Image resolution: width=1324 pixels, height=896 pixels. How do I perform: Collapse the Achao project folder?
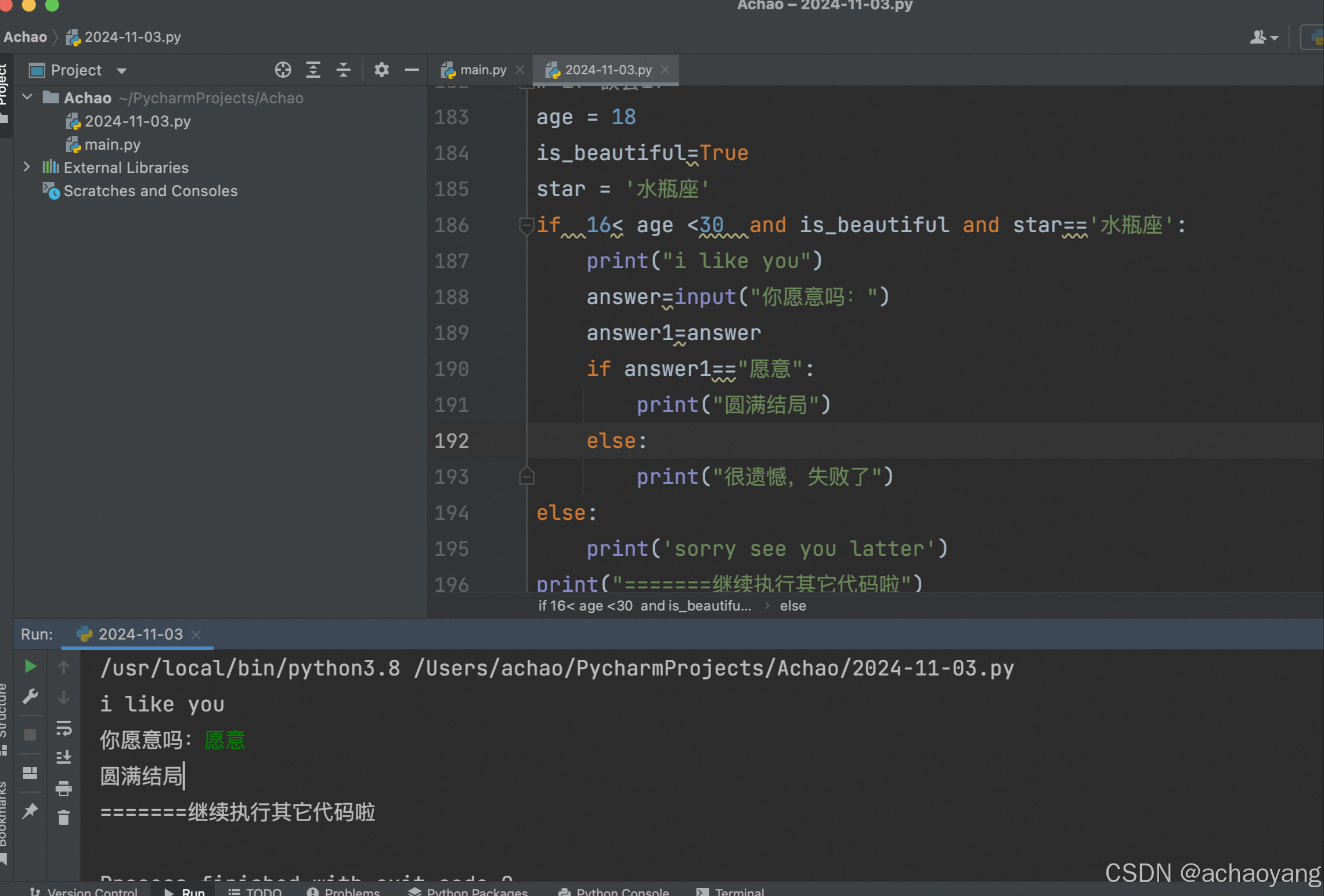(27, 97)
